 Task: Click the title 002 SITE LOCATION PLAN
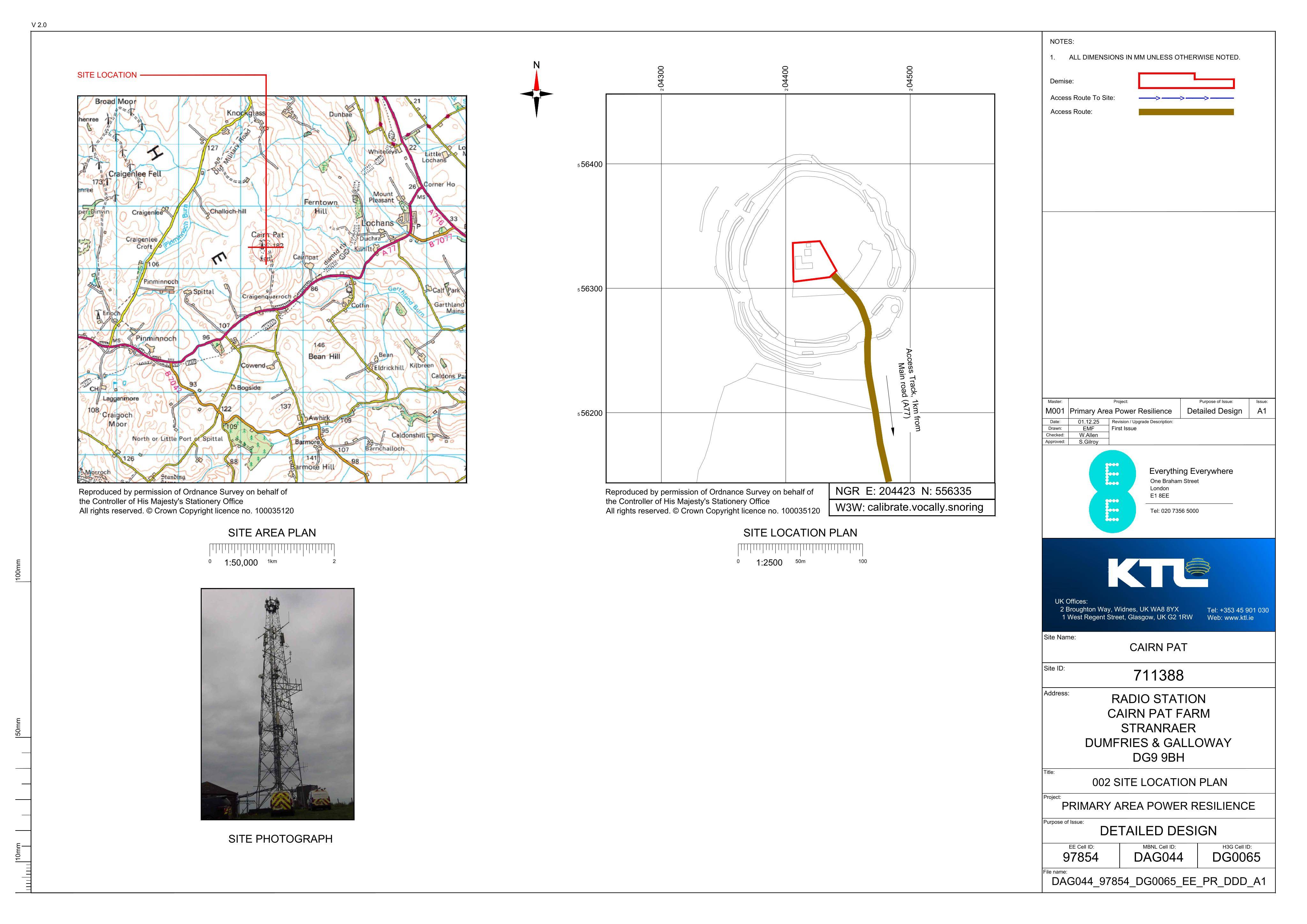(1159, 782)
